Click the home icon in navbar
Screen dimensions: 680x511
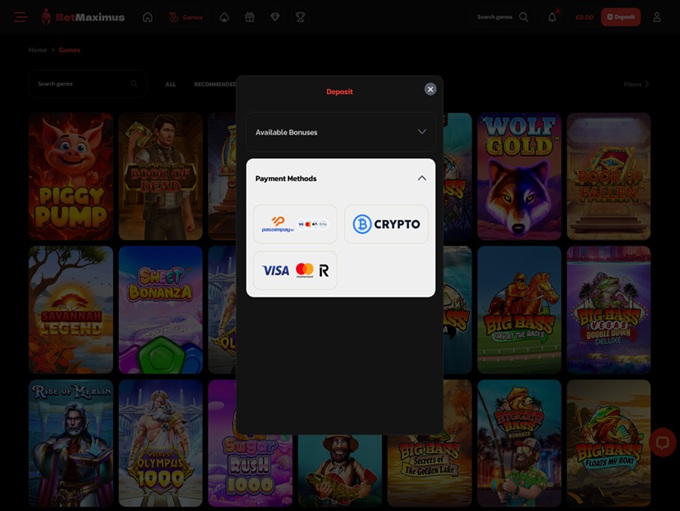click(148, 17)
